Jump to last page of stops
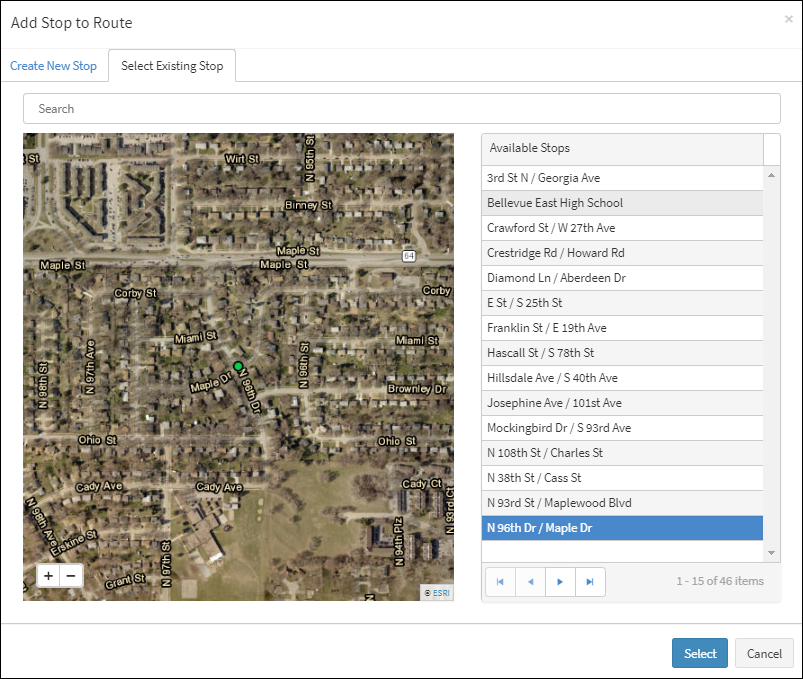This screenshot has width=803, height=679. coord(590,581)
